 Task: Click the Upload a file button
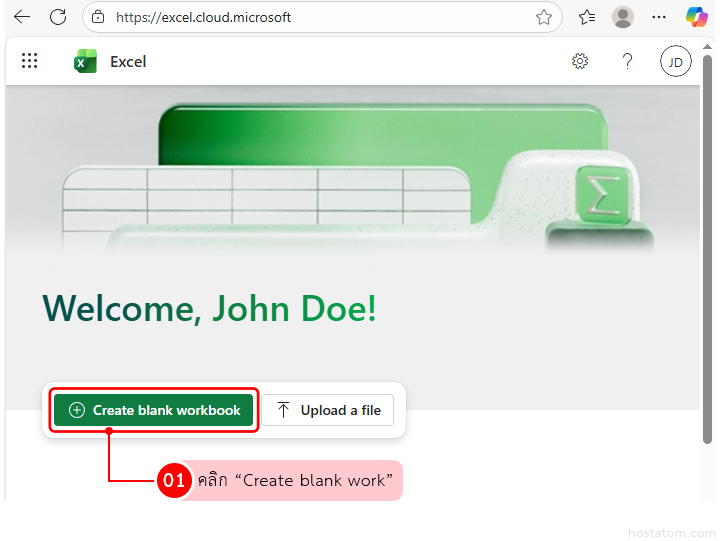pos(327,410)
